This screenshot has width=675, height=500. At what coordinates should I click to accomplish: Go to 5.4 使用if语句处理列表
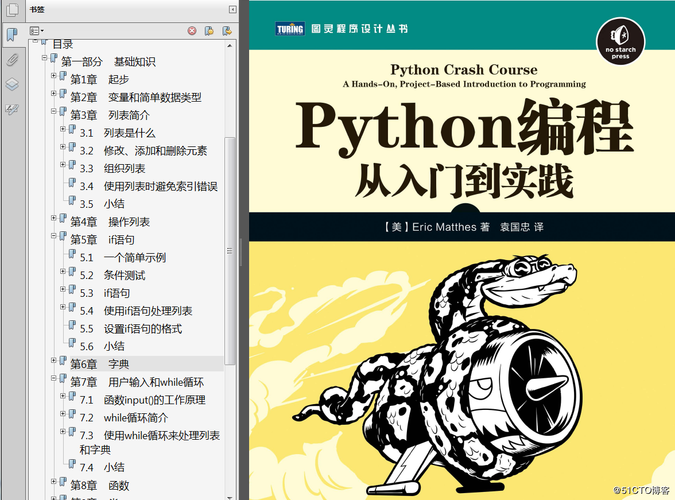(136, 311)
